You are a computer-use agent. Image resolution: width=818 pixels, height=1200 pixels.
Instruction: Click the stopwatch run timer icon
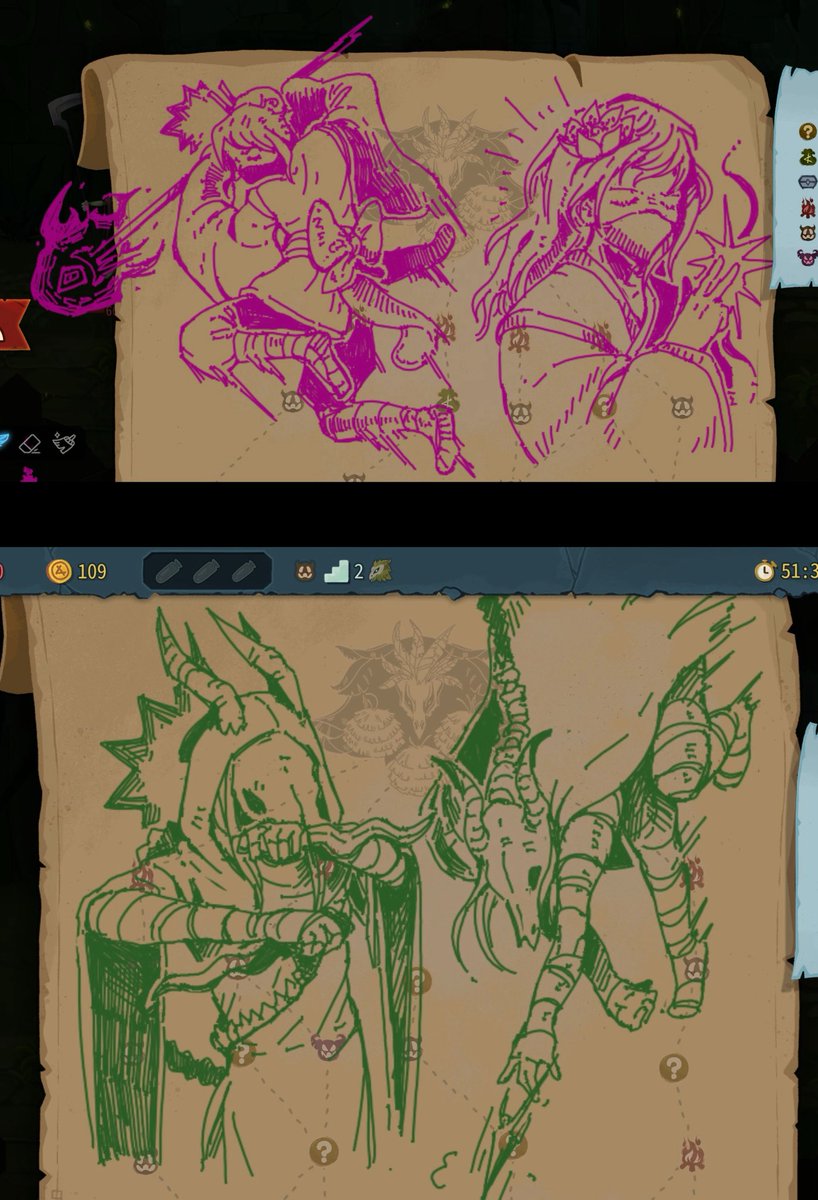765,571
